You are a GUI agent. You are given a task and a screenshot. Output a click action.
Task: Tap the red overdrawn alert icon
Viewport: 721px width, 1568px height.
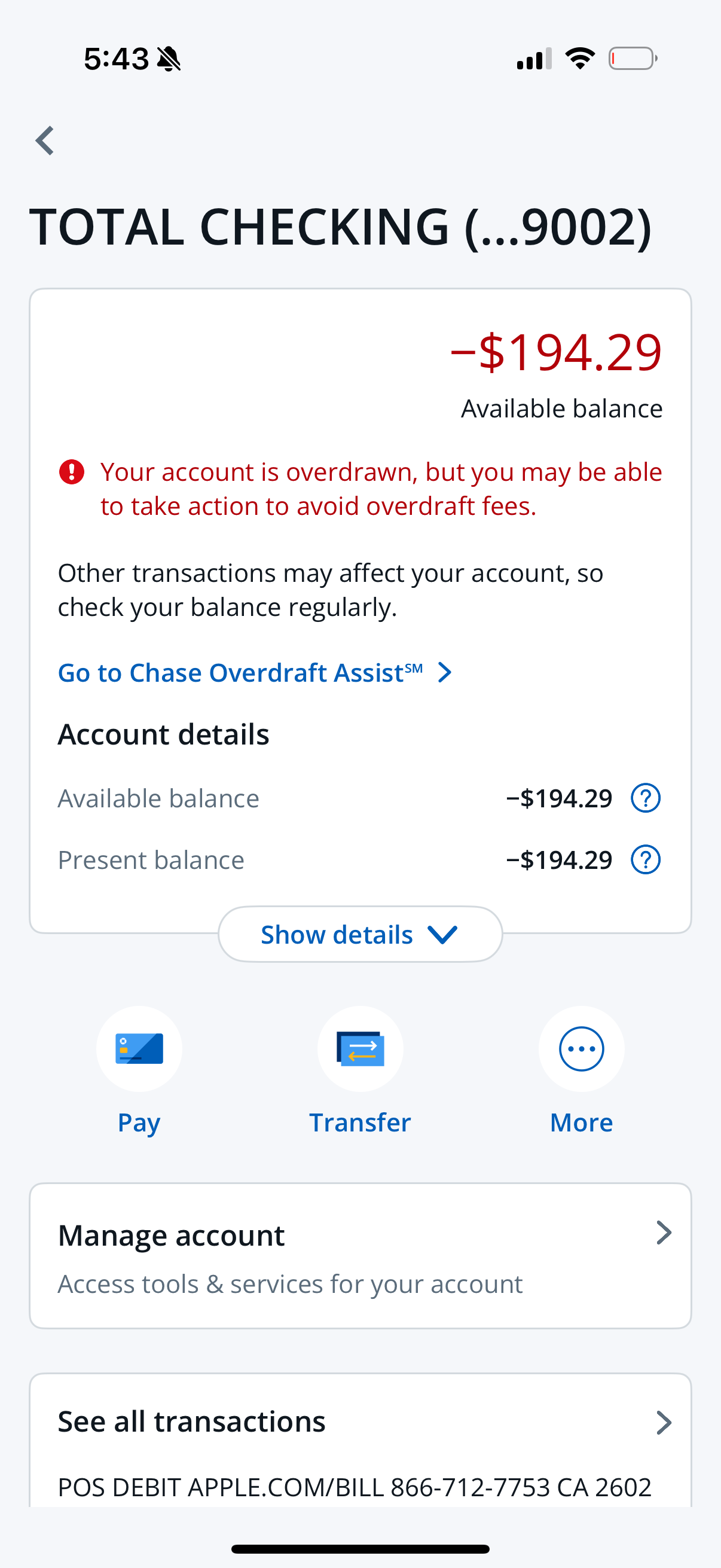[x=72, y=472]
